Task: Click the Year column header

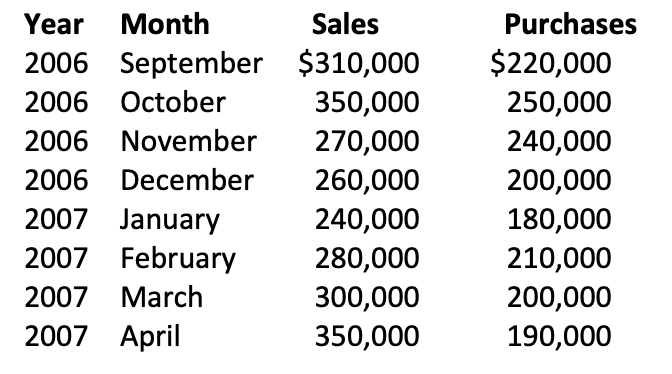Action: click(x=54, y=24)
